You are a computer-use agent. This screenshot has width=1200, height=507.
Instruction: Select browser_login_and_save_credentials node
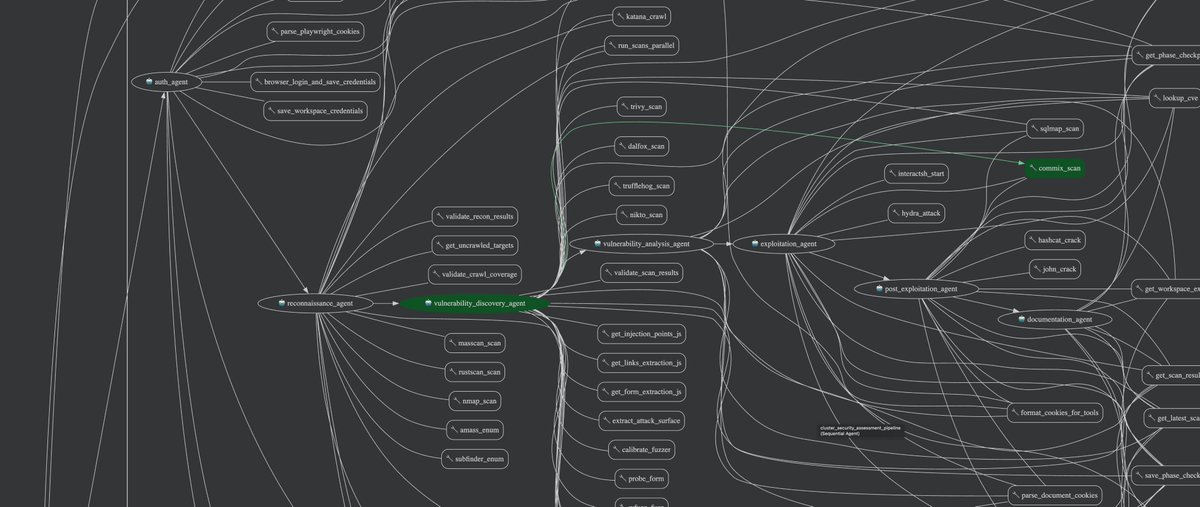click(314, 81)
